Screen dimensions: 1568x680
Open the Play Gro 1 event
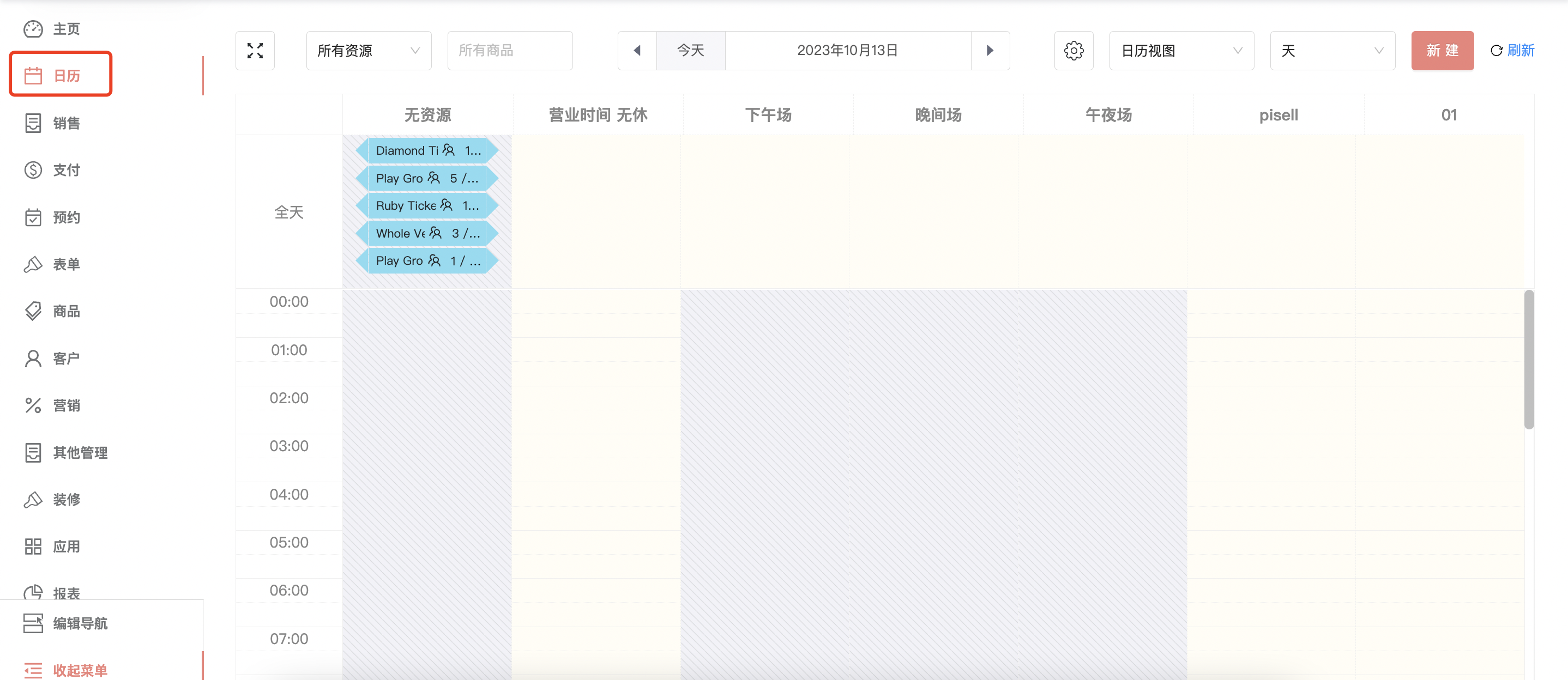pyautogui.click(x=427, y=260)
